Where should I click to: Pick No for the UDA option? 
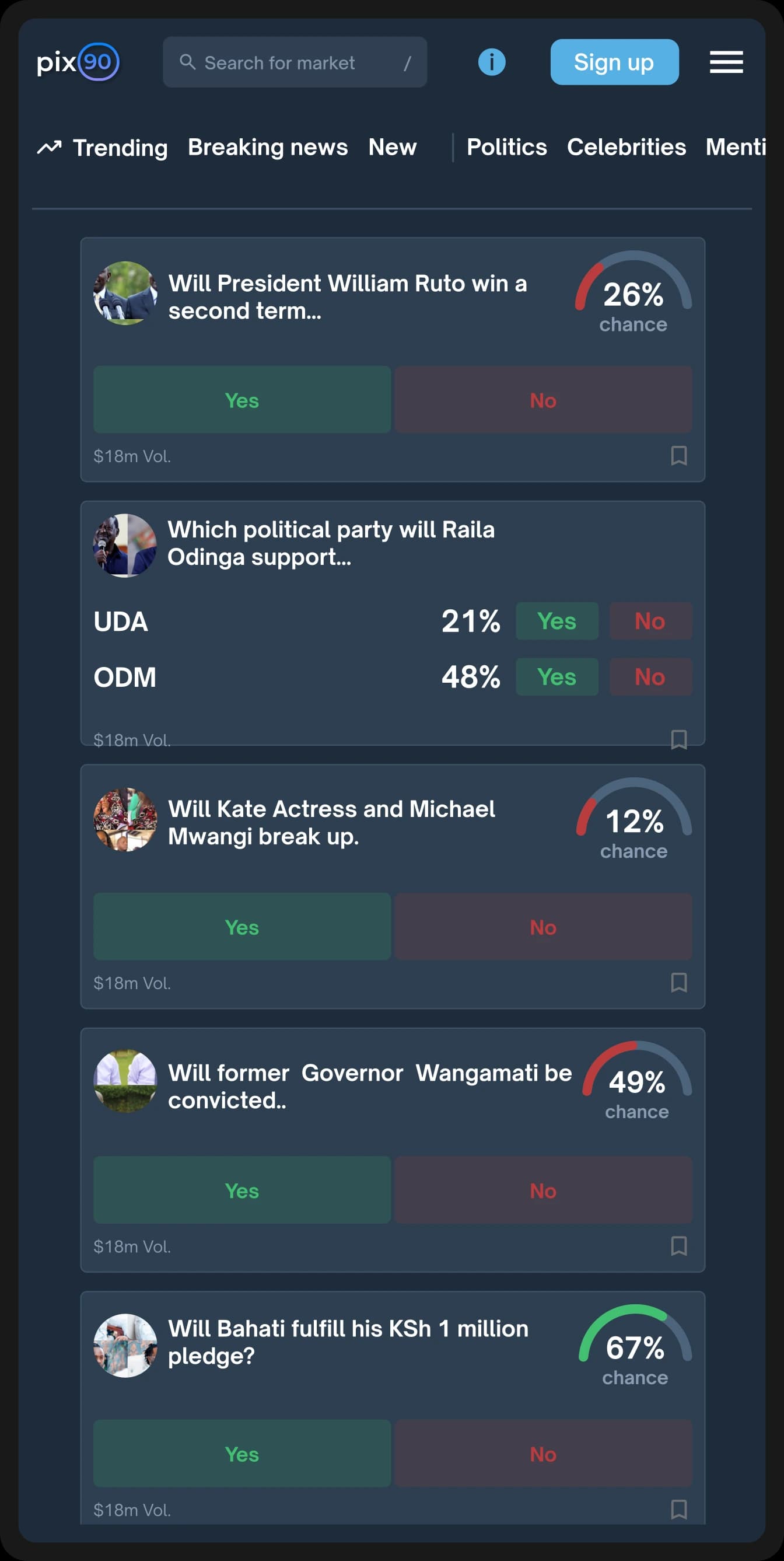pyautogui.click(x=650, y=621)
